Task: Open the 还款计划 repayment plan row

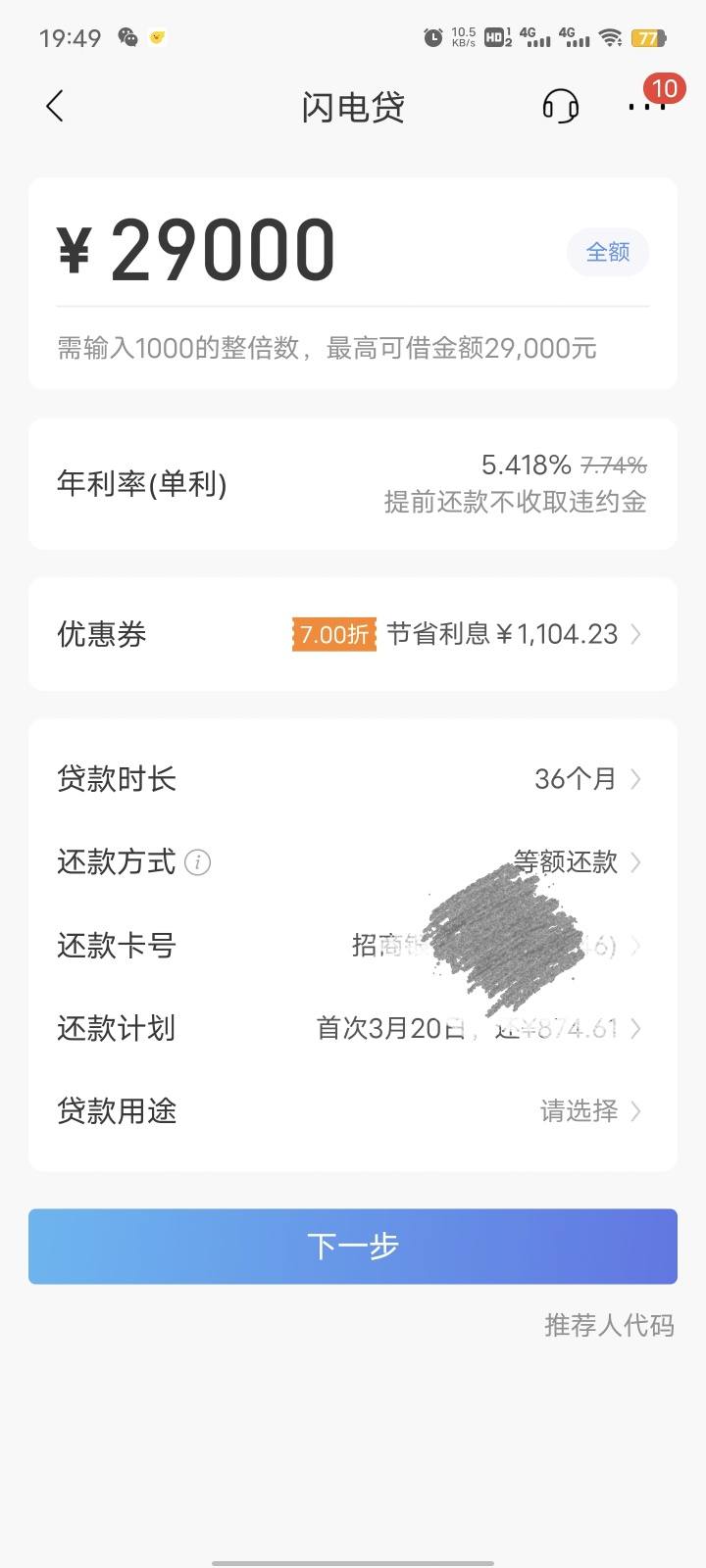Action: 353,1028
